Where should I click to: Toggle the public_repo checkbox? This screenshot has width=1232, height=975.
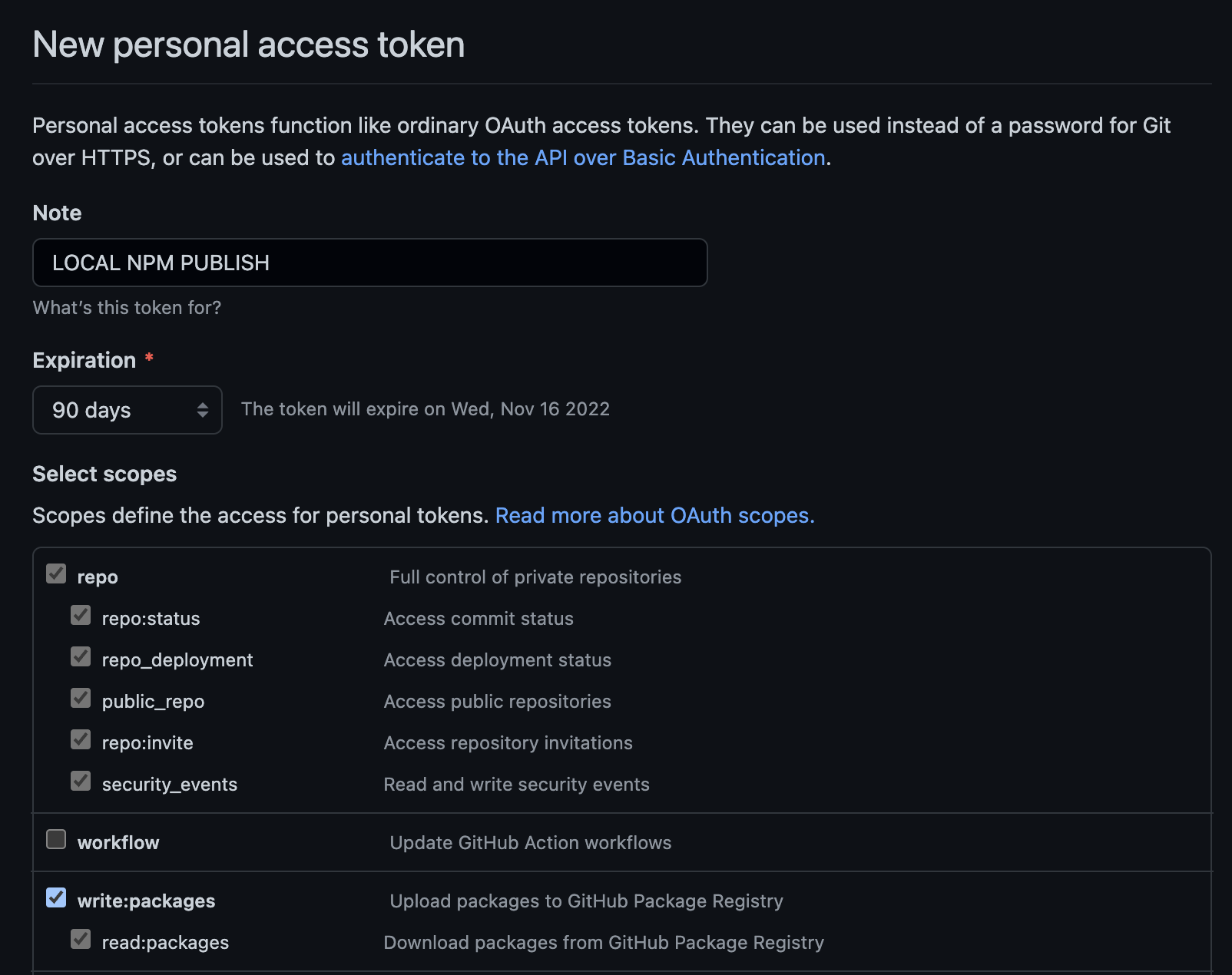point(81,698)
